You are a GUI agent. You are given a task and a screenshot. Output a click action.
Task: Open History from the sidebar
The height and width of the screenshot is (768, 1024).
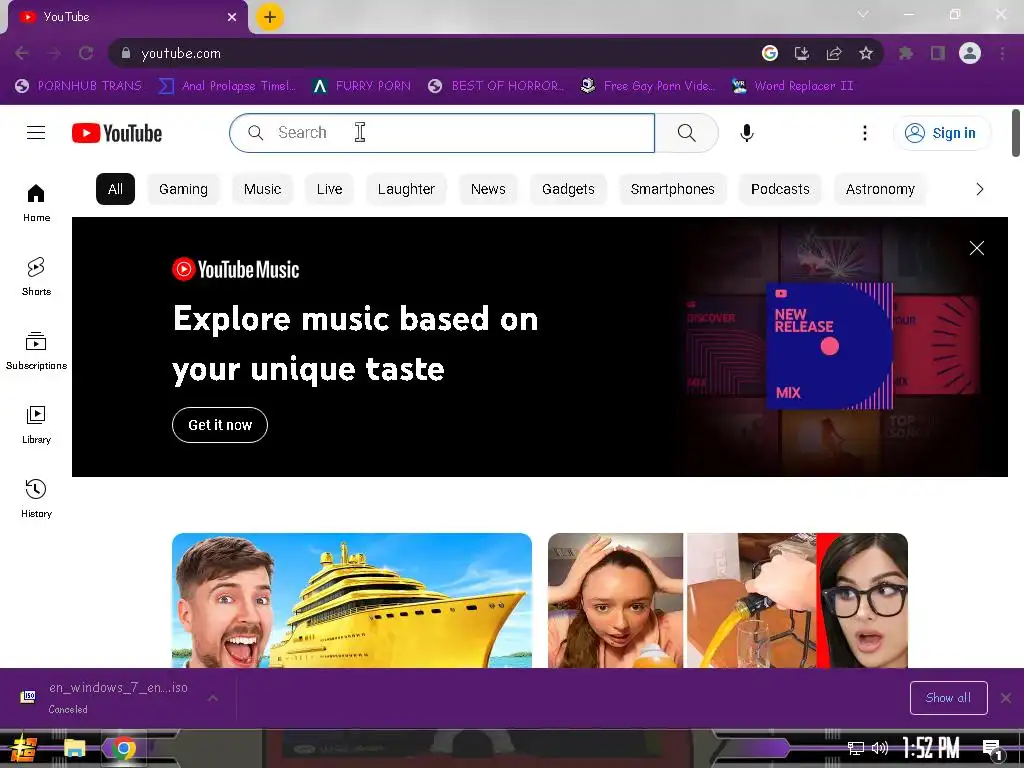pyautogui.click(x=36, y=498)
